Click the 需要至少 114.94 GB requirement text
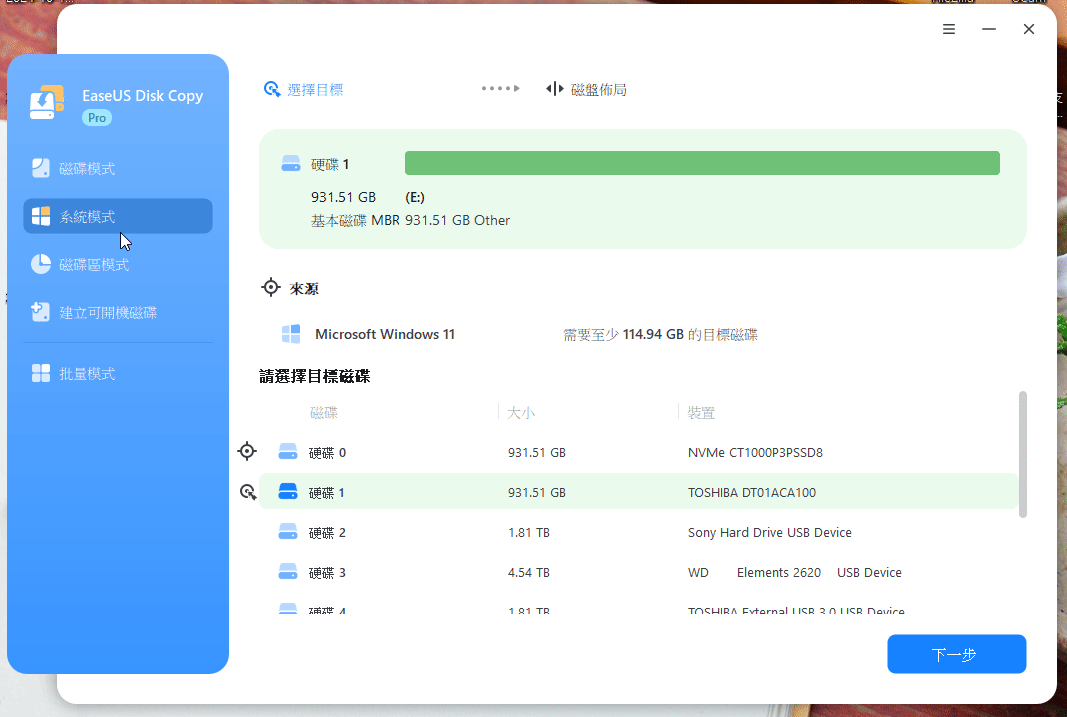1067x717 pixels. click(660, 335)
